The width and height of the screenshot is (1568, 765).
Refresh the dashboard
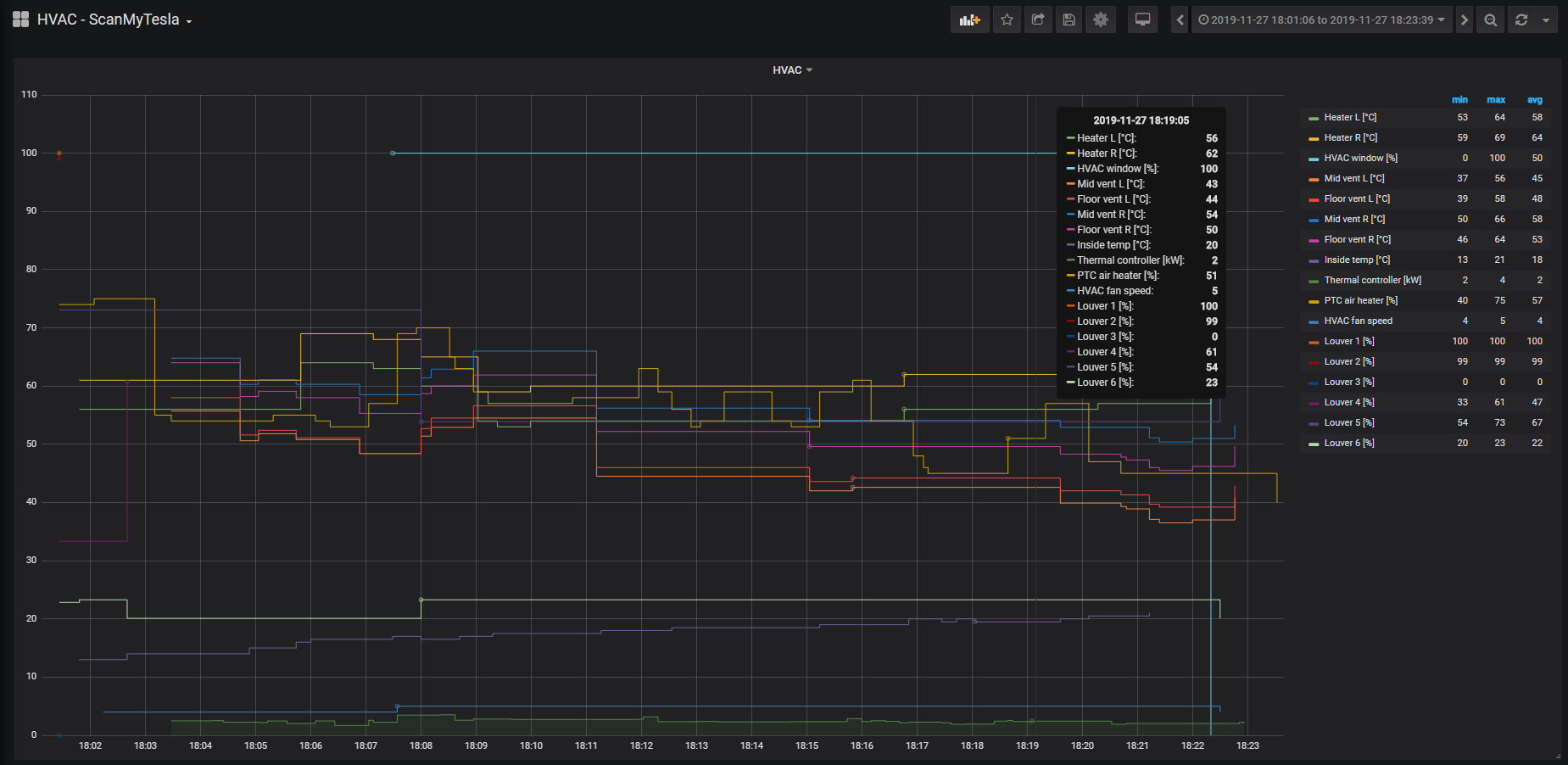point(1521,20)
